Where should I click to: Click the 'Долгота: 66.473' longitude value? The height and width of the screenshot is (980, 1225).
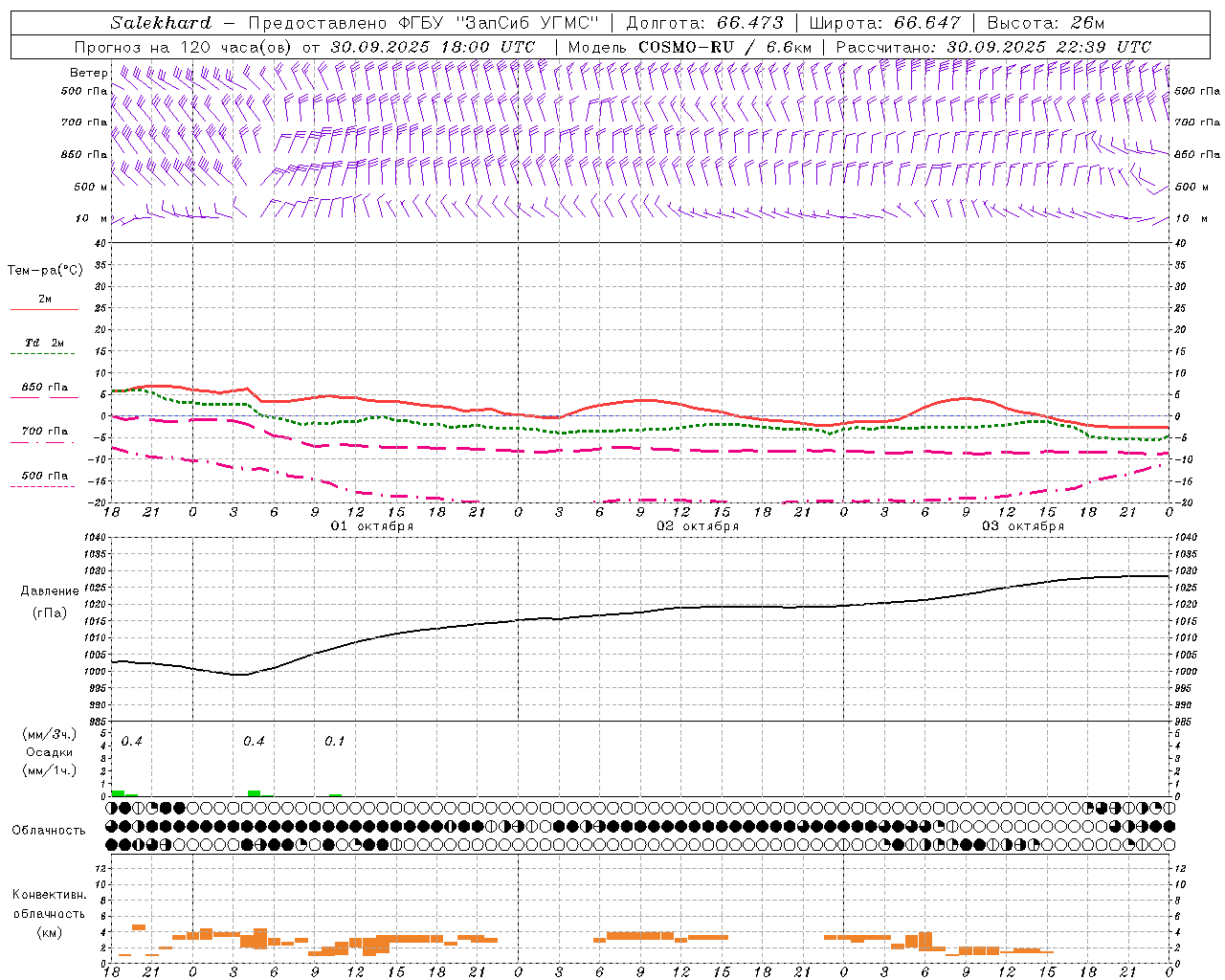click(704, 23)
